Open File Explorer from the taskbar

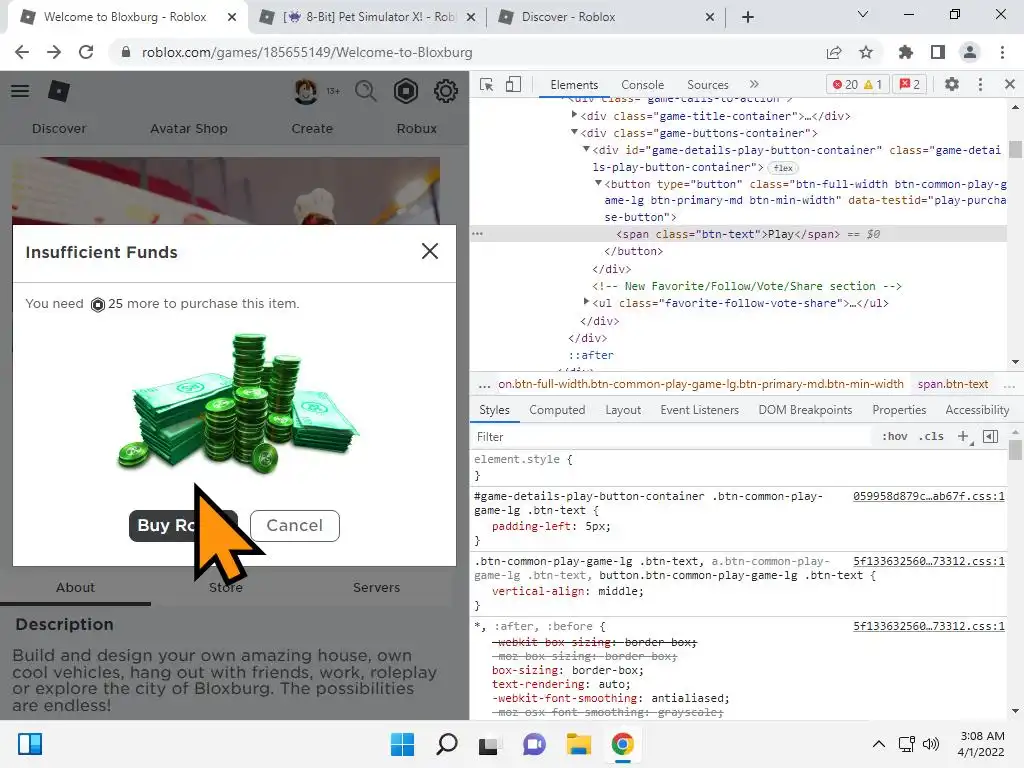coord(579,744)
